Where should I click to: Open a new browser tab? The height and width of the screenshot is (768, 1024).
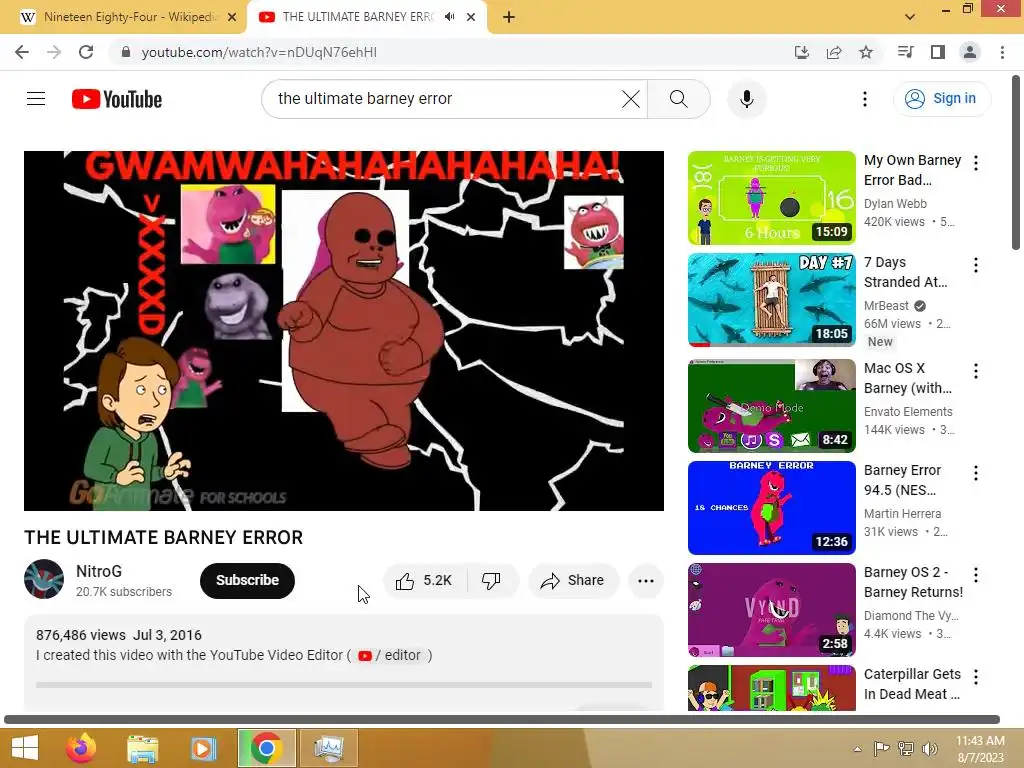pyautogui.click(x=509, y=18)
